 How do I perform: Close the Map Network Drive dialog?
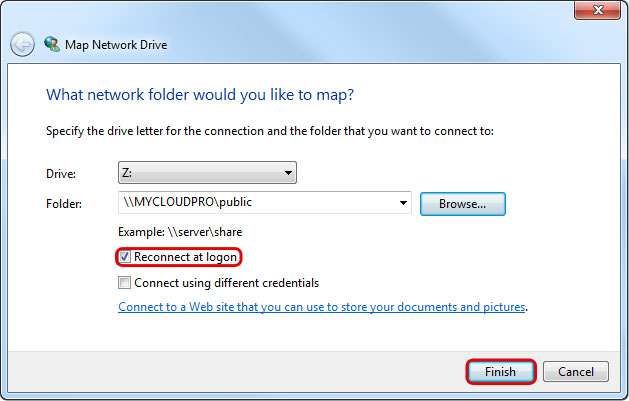(600, 12)
